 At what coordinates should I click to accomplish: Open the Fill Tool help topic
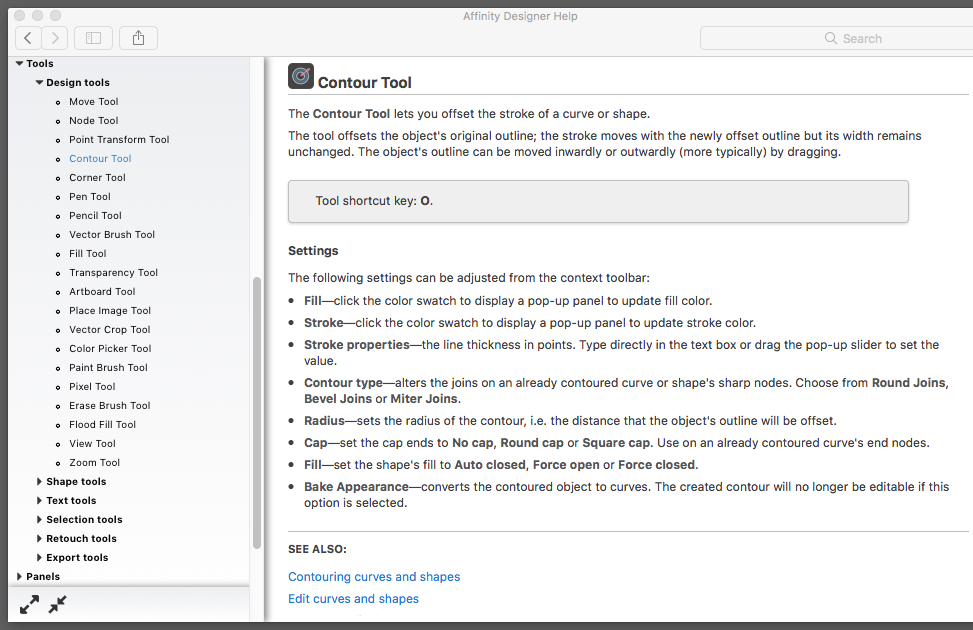pyautogui.click(x=87, y=253)
